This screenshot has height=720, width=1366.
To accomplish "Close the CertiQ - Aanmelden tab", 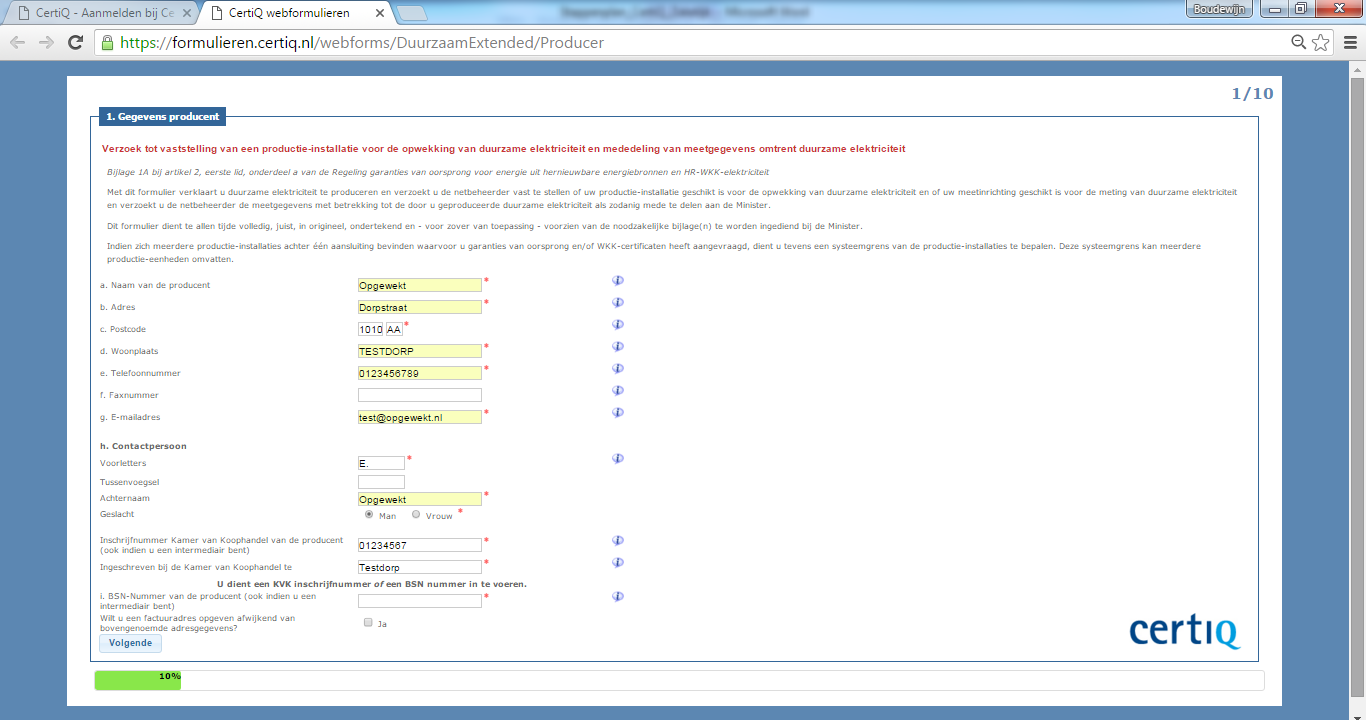I will click(x=186, y=13).
